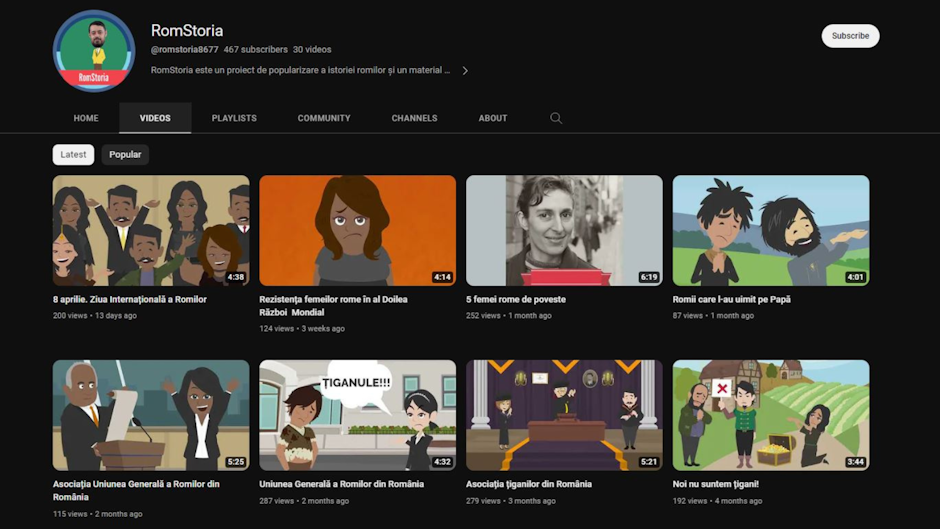Click '287 views • 2 months ago' text

(x=304, y=501)
